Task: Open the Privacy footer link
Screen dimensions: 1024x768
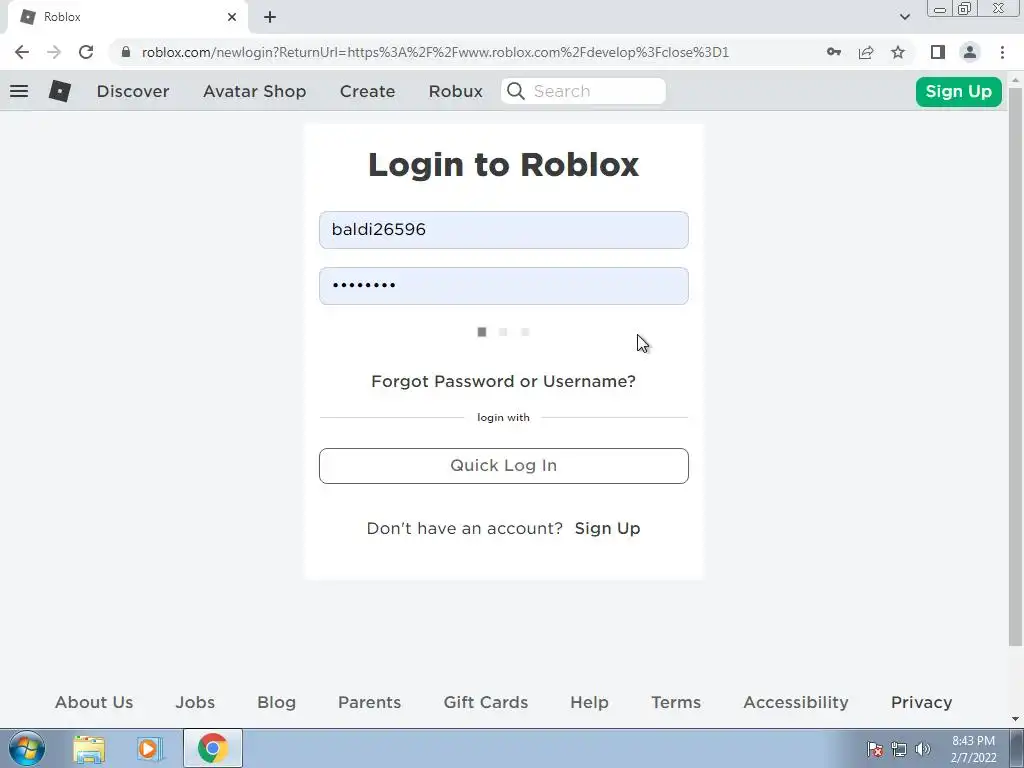Action: click(x=921, y=702)
